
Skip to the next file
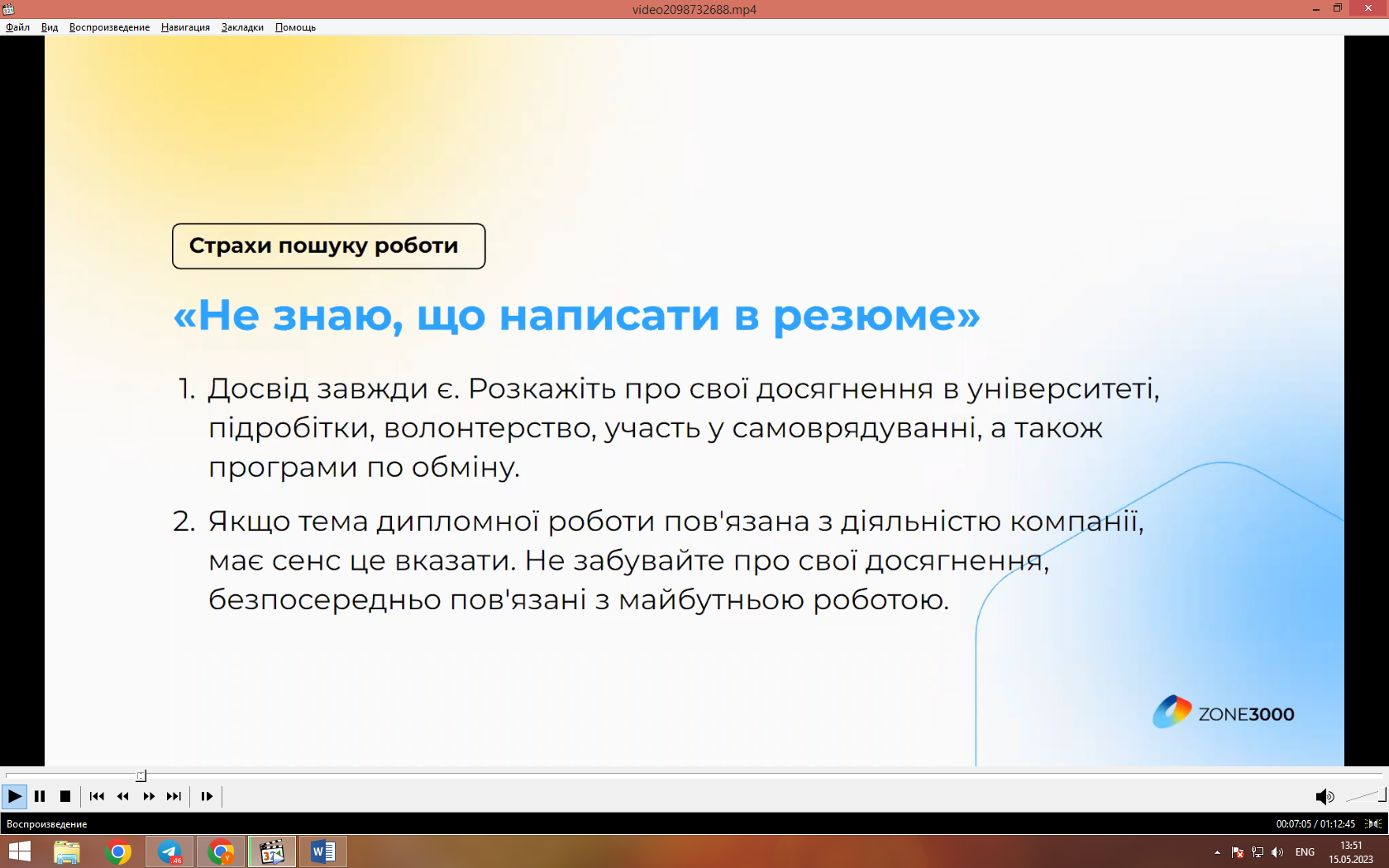click(174, 796)
